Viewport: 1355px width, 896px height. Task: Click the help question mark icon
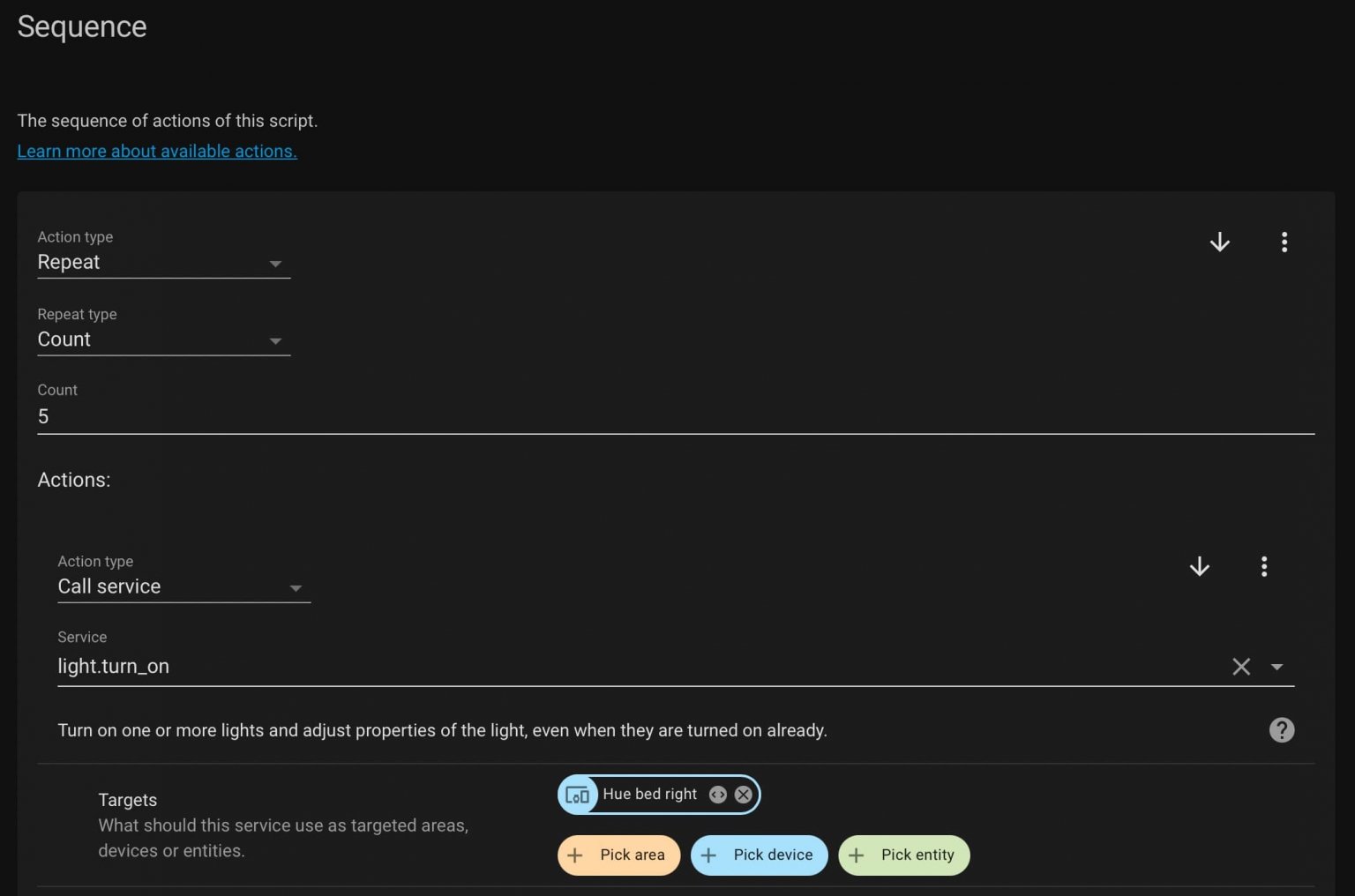pyautogui.click(x=1281, y=730)
